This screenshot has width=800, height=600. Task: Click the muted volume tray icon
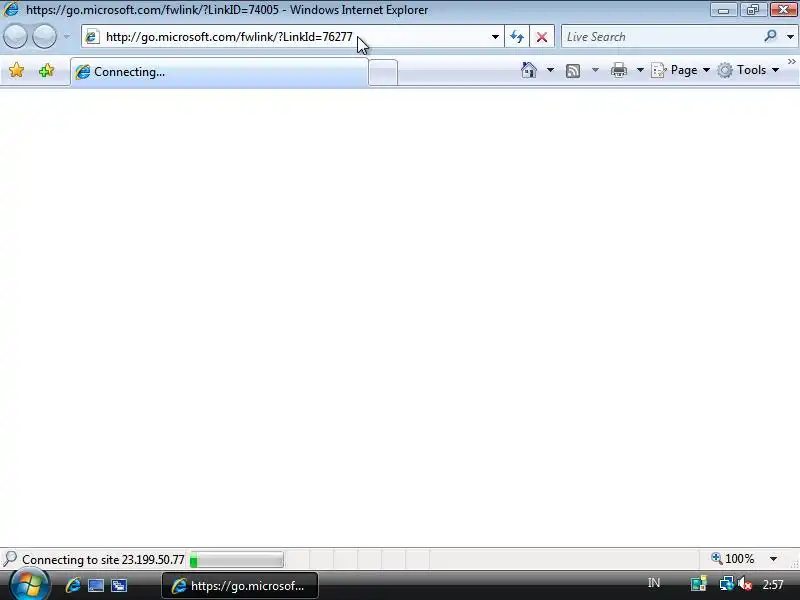(745, 584)
